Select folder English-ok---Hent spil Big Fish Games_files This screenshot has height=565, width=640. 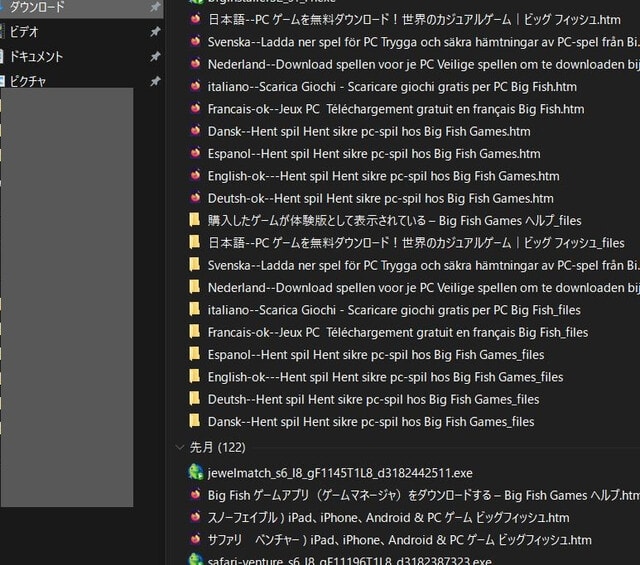click(385, 377)
